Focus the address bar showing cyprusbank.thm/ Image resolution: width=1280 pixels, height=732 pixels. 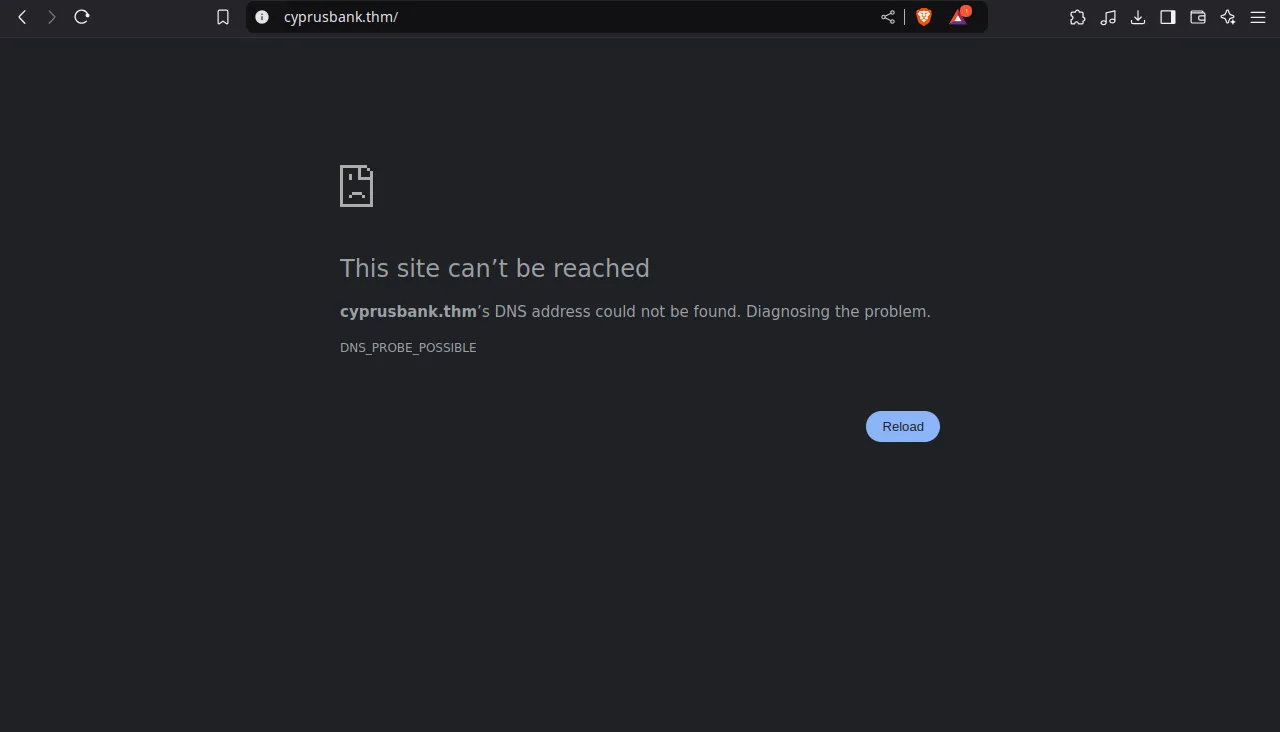coord(570,17)
